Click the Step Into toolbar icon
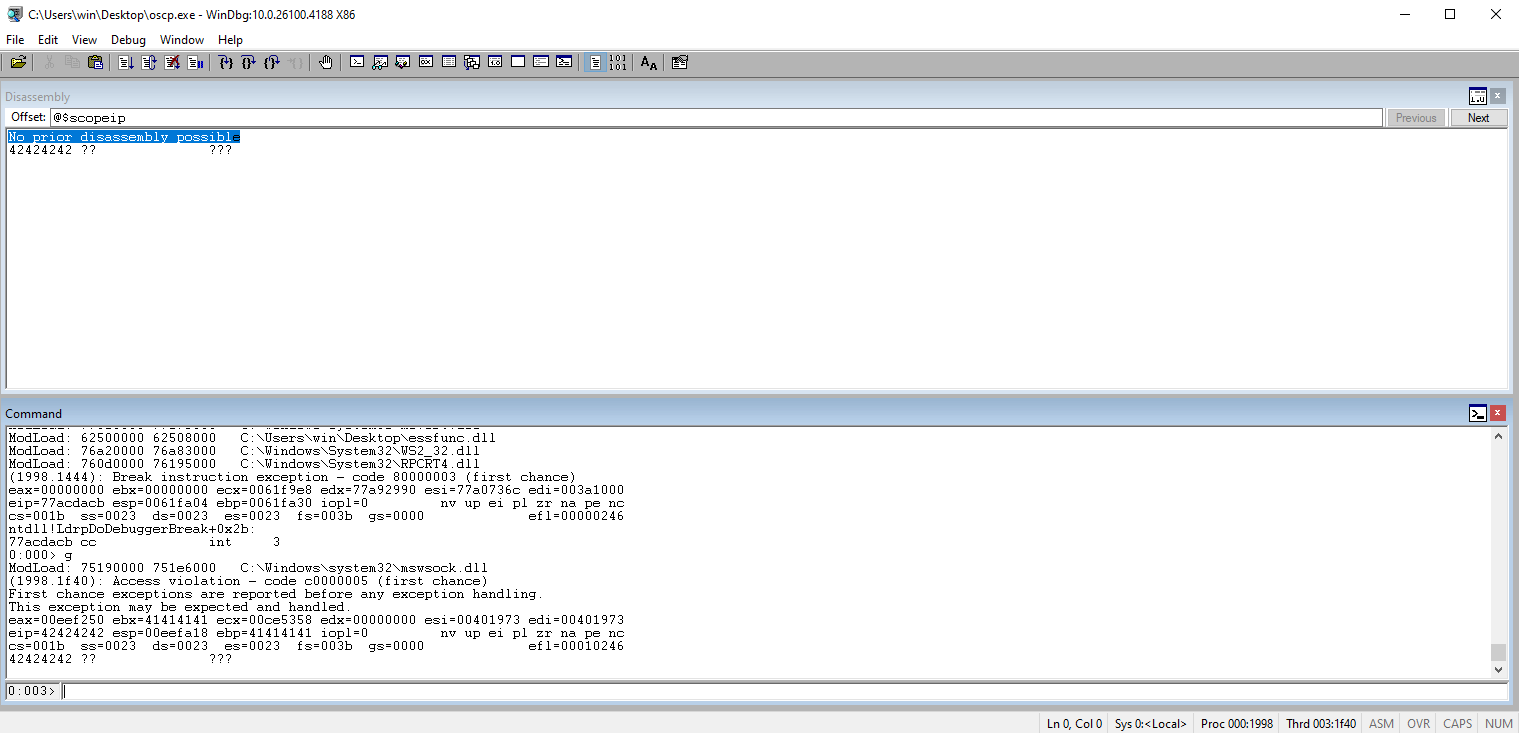 pos(225,63)
